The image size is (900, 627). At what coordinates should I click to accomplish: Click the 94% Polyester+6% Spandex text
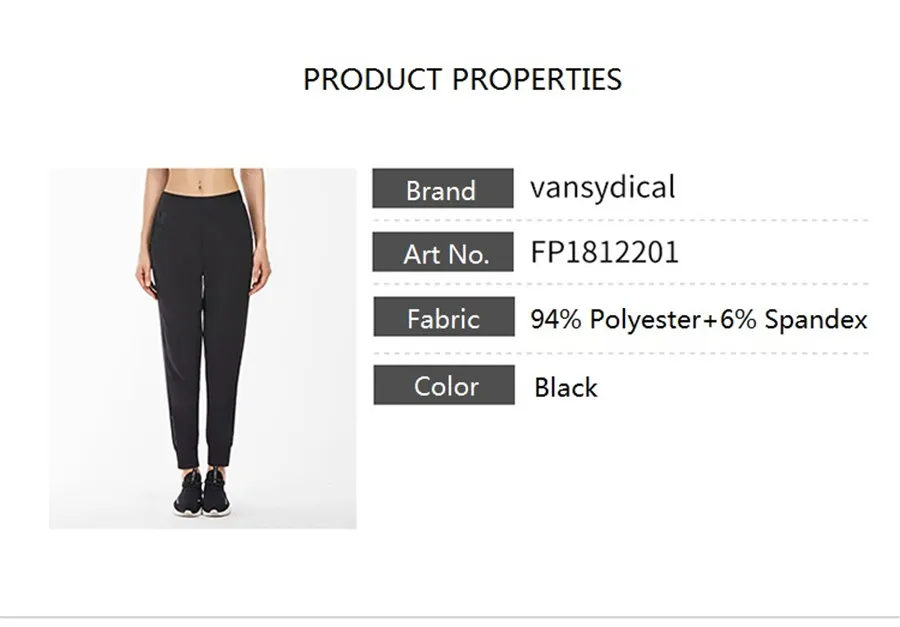click(699, 319)
